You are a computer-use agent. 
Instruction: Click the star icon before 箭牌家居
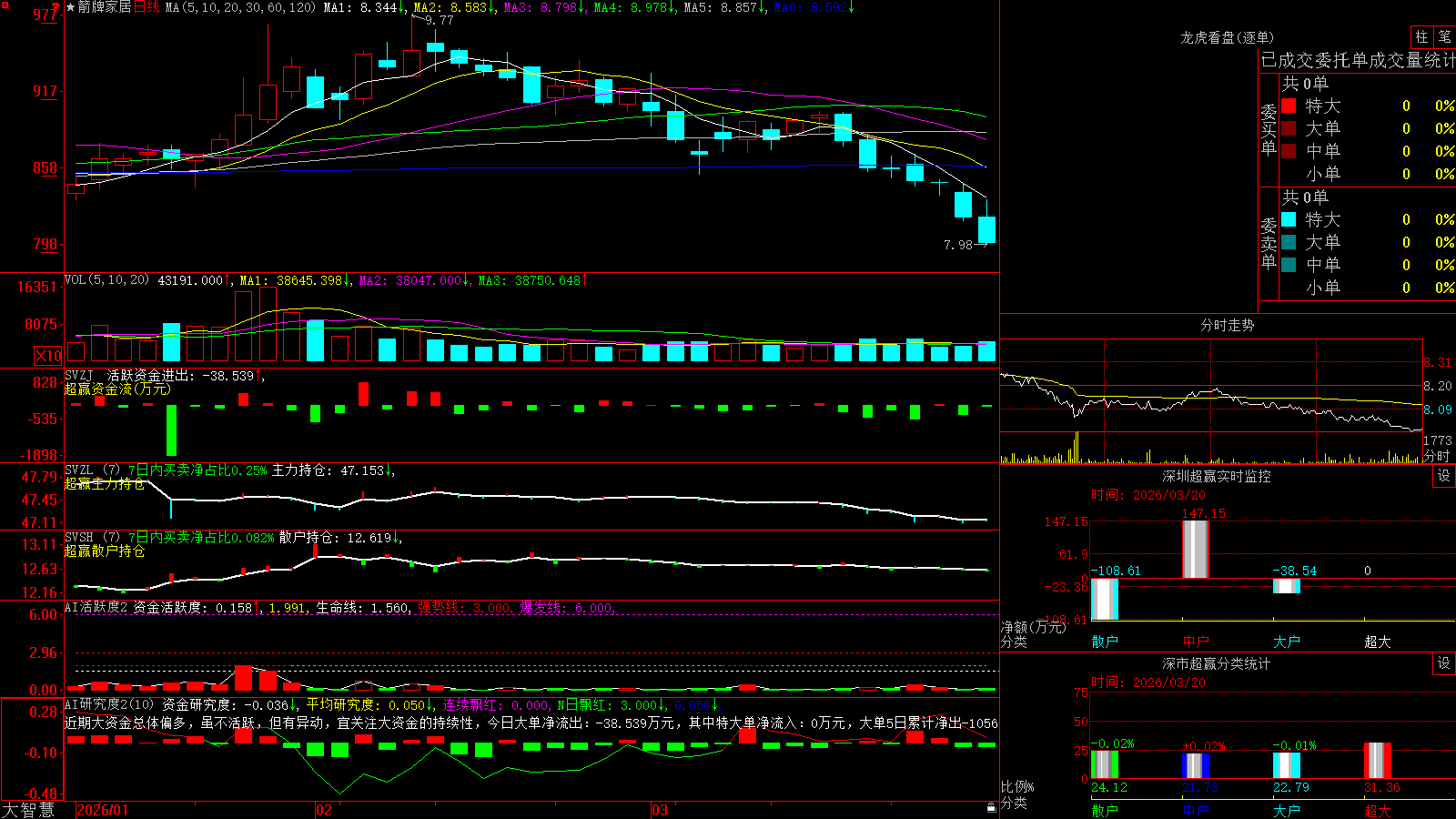71,7
